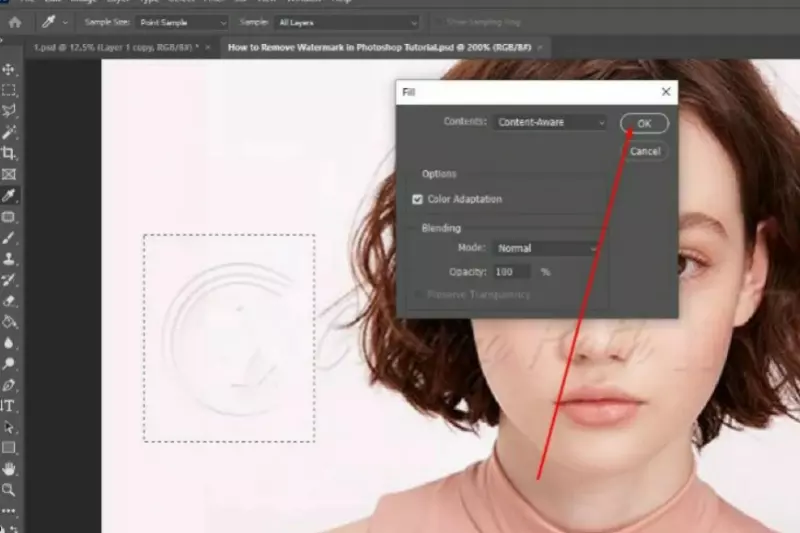Click Cancel in the Fill dialog
The height and width of the screenshot is (533, 800).
(x=645, y=151)
